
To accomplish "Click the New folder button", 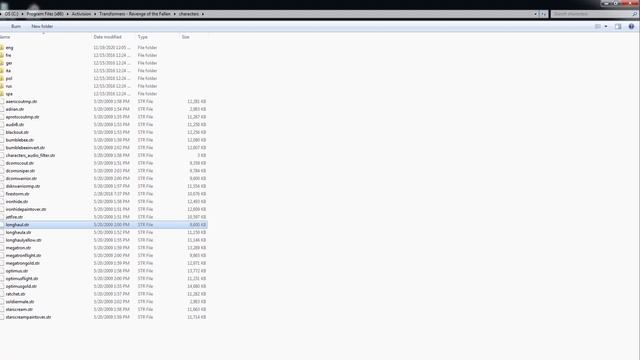I will [42, 27].
